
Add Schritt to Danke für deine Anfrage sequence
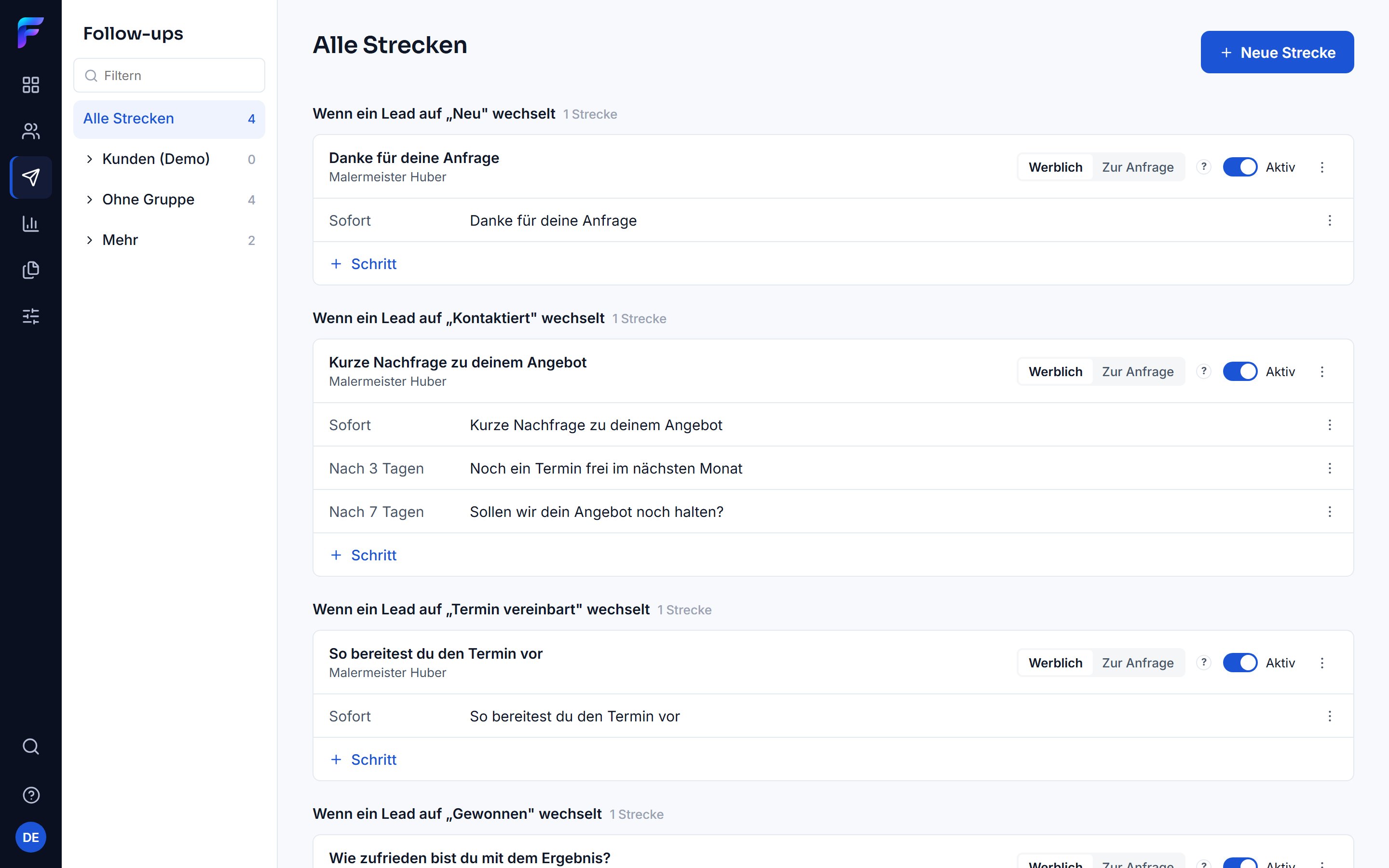(x=363, y=263)
